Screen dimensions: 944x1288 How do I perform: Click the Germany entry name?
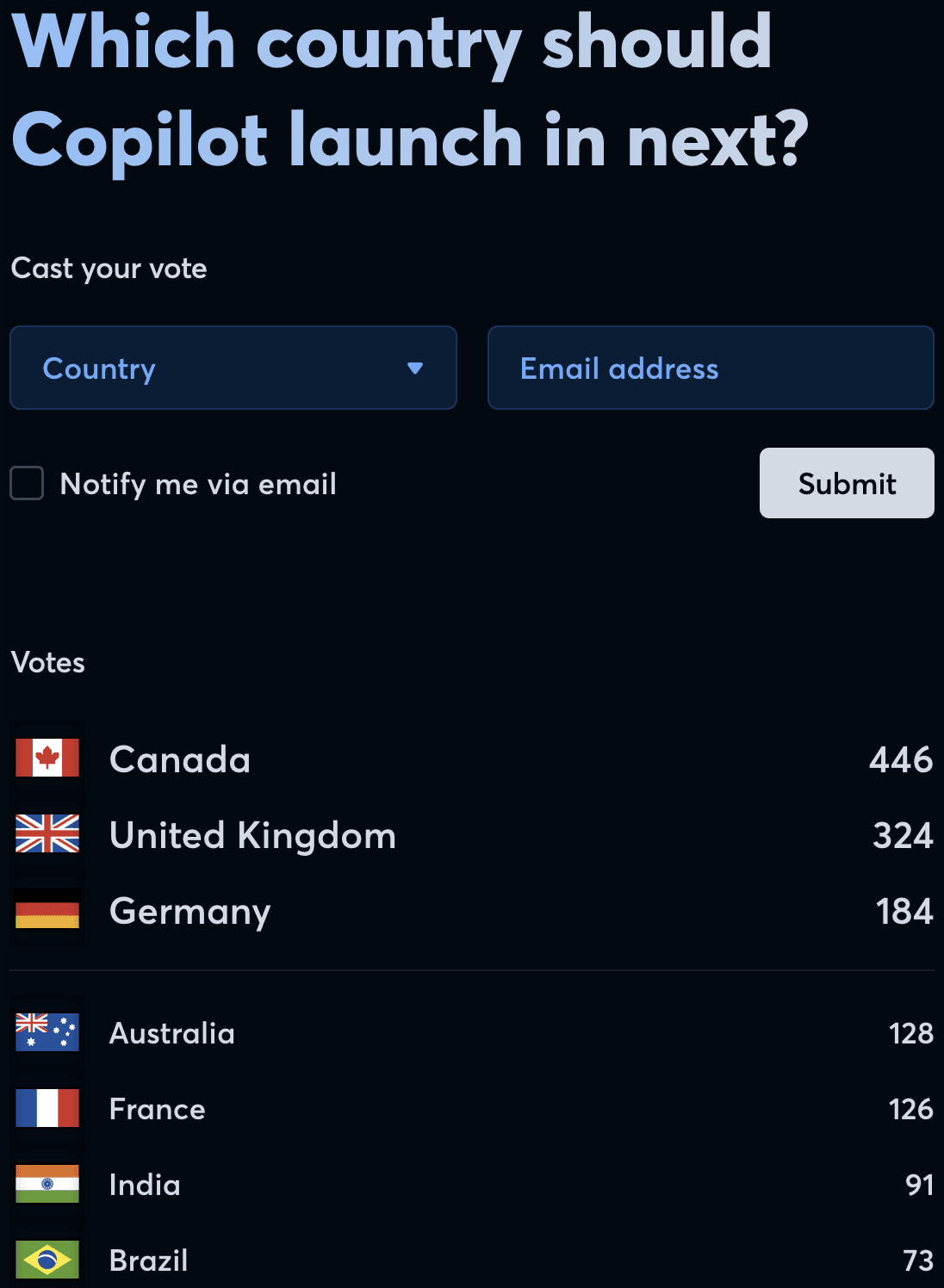pos(189,911)
